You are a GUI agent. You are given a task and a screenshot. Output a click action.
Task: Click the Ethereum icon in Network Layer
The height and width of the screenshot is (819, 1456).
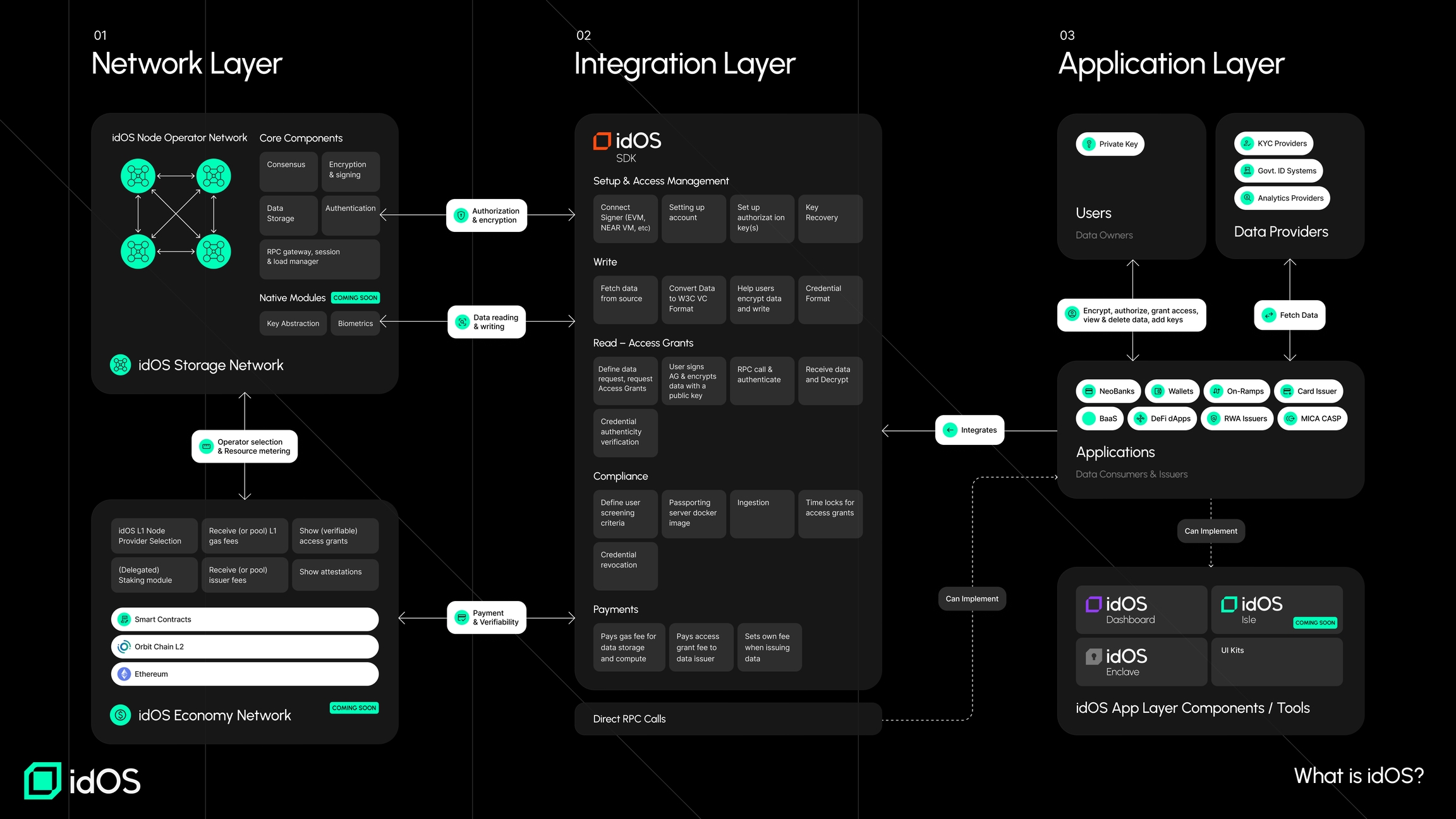(124, 674)
